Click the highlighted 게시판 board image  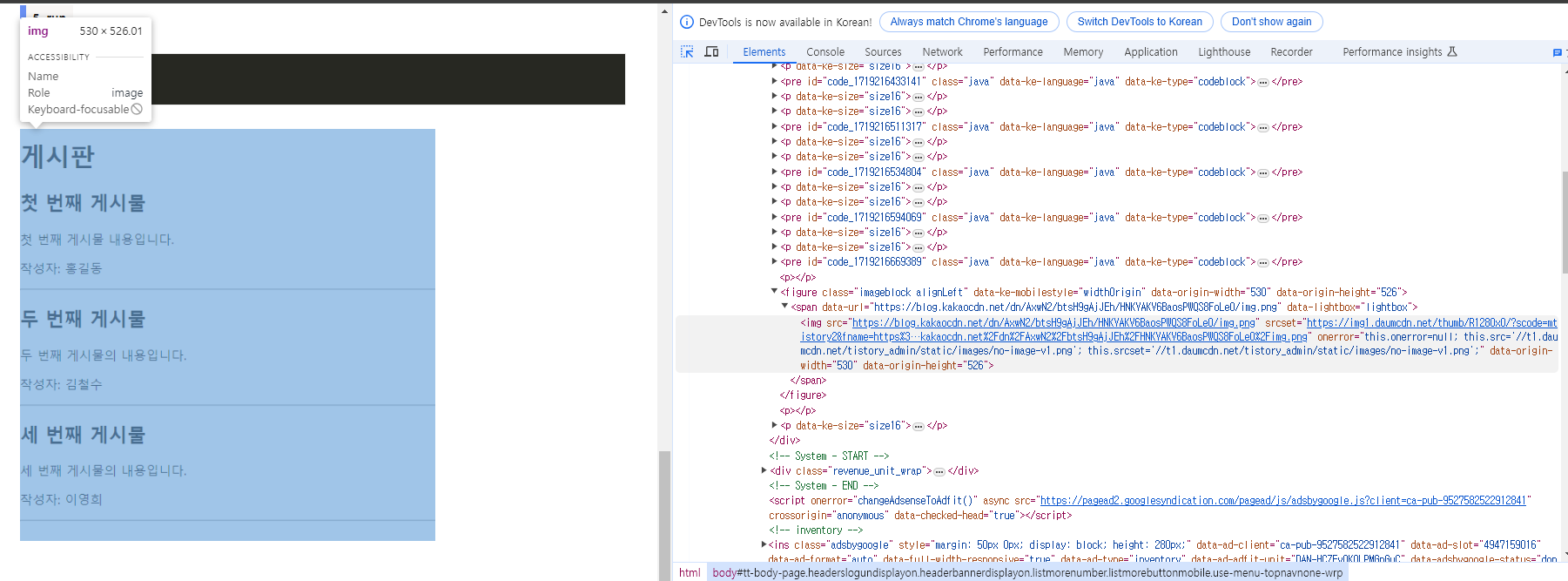click(x=227, y=334)
